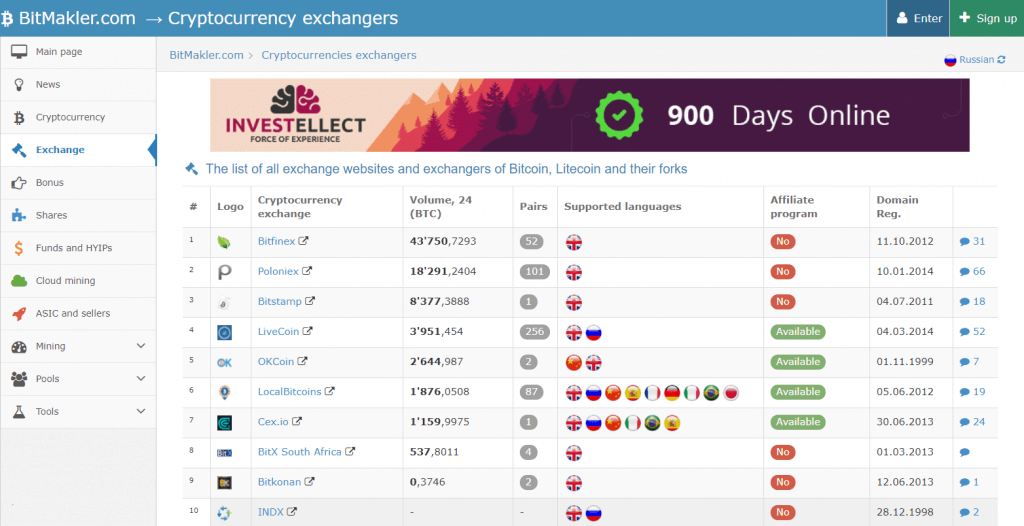Viewport: 1024px width, 526px height.
Task: Click the LiveCoin logo icon
Action: 224,333
